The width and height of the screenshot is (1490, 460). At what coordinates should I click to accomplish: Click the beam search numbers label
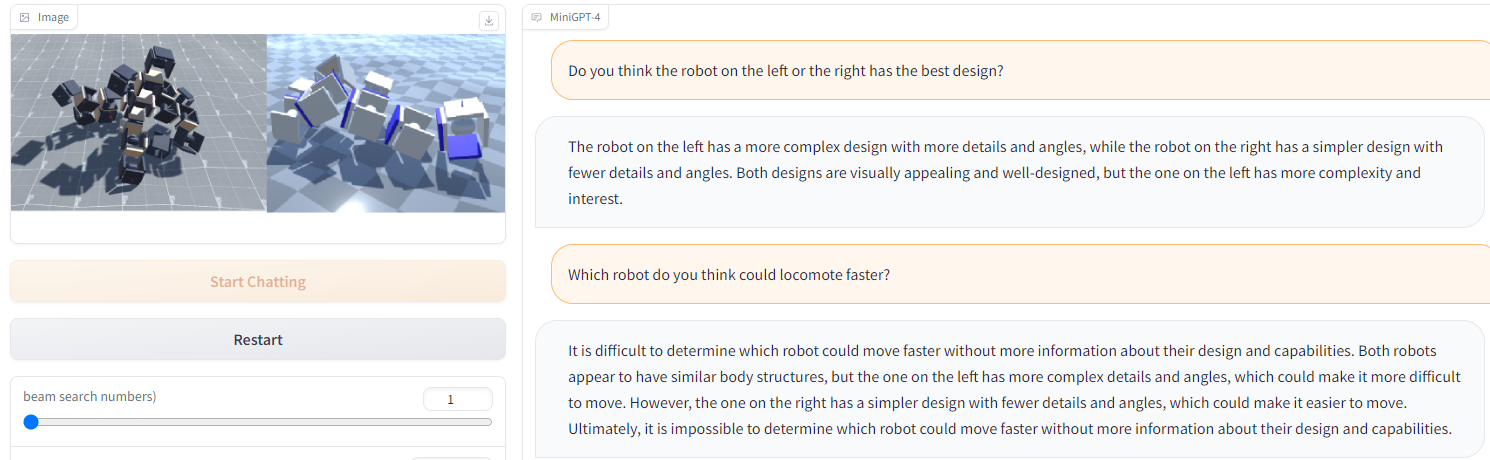point(90,396)
